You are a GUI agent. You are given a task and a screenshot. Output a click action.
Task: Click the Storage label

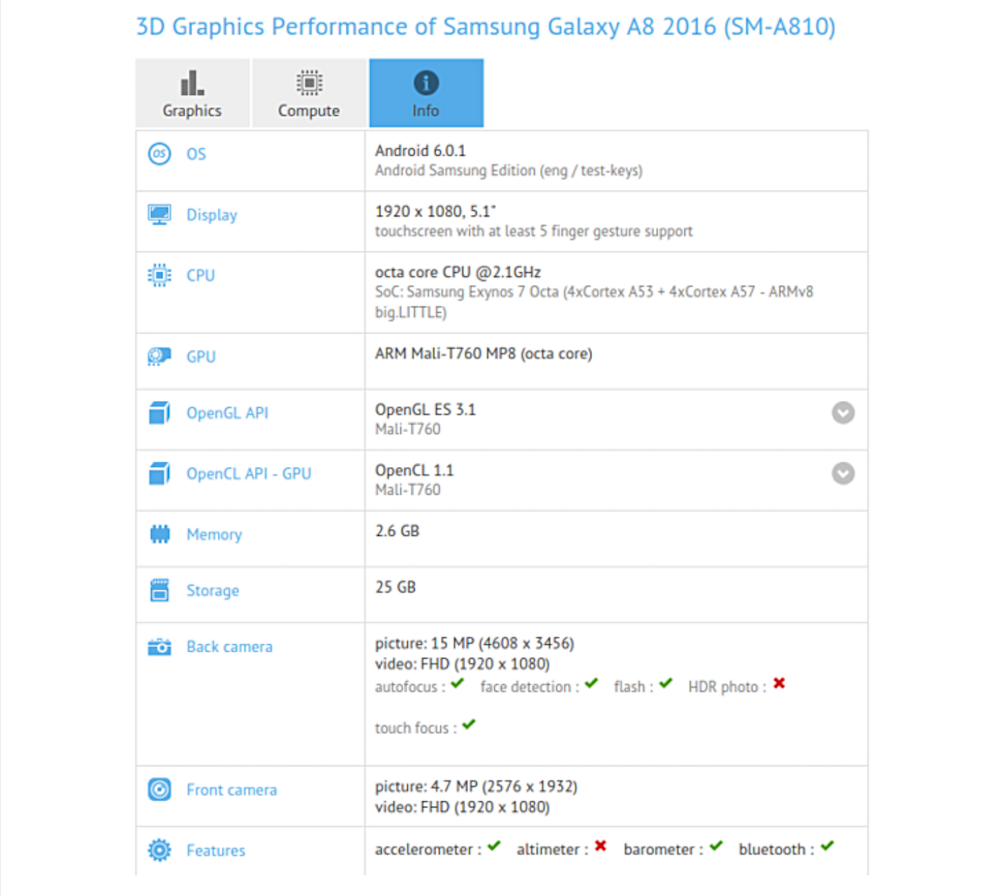pyautogui.click(x=213, y=591)
